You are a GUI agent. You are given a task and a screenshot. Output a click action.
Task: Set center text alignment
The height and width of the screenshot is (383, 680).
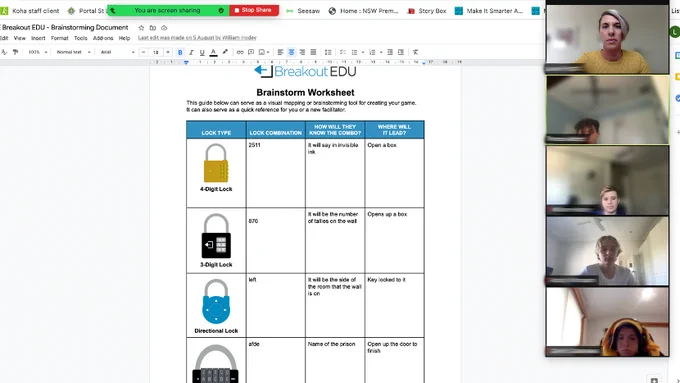click(x=291, y=52)
